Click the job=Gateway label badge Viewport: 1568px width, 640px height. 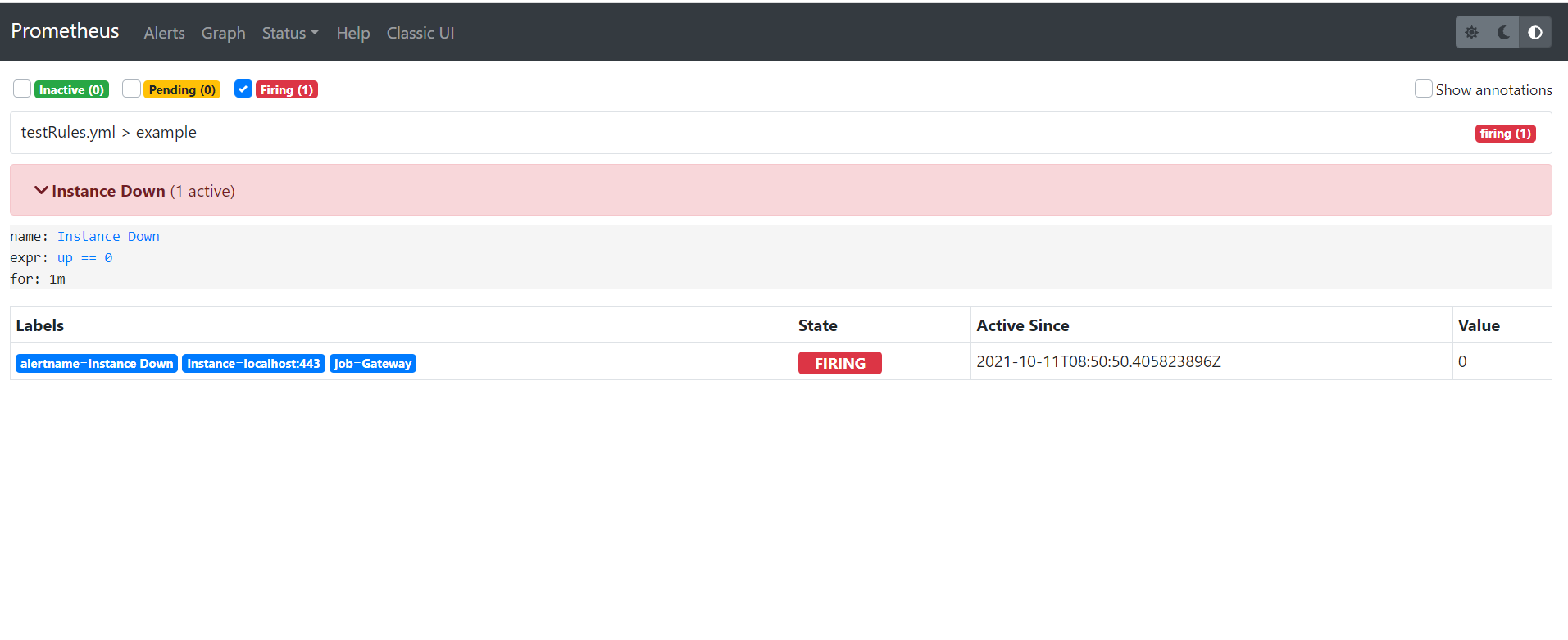[372, 364]
